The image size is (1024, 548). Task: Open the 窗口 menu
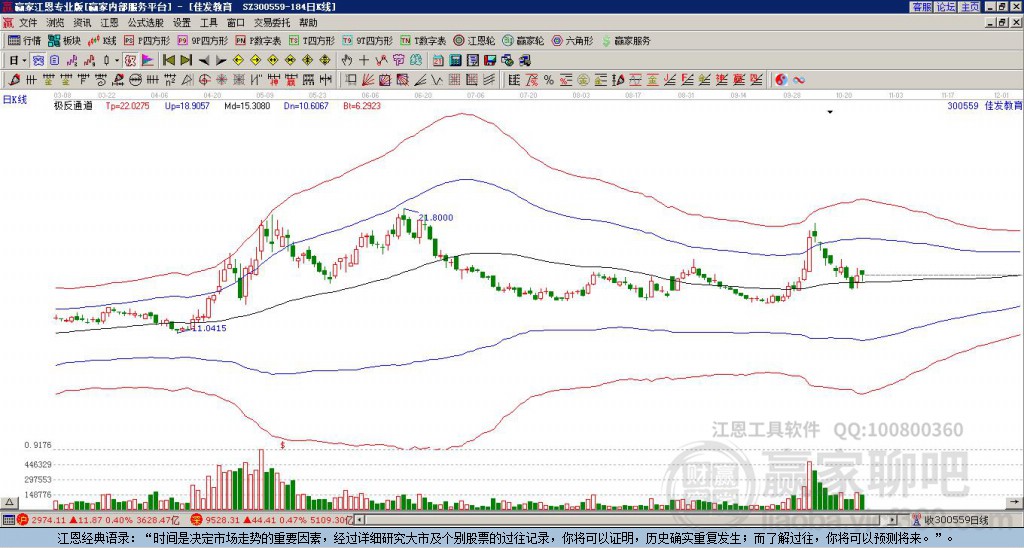click(x=236, y=23)
